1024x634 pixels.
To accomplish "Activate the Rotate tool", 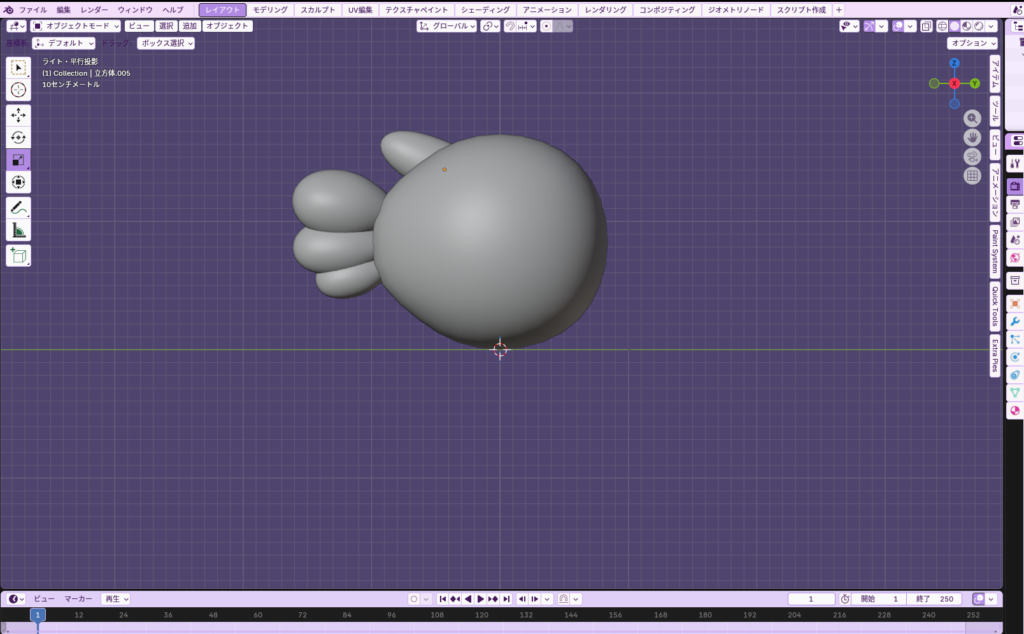I will tap(18, 137).
